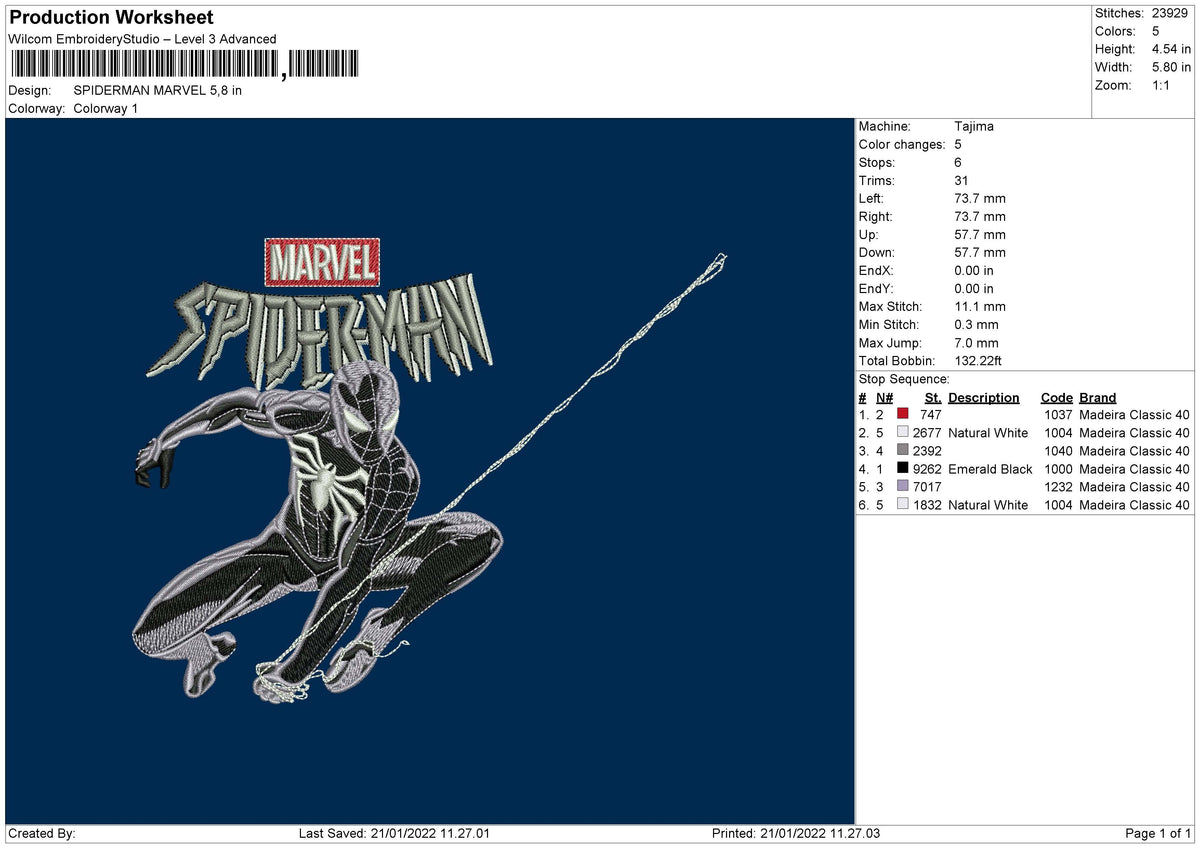Click the Stop Sequence section header
Image resolution: width=1200 pixels, height=848 pixels.
pos(902,379)
